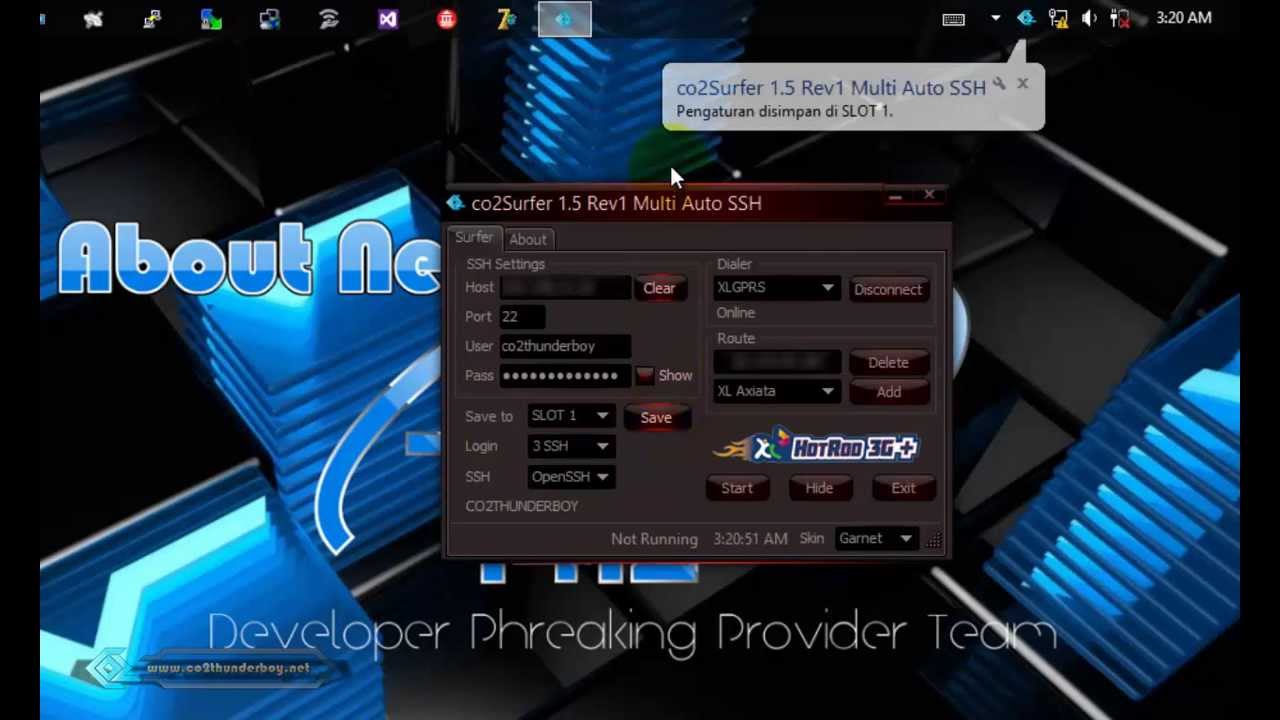Expand the SLOT 1 save-to dropdown
Image resolution: width=1280 pixels, height=720 pixels.
tap(570, 416)
